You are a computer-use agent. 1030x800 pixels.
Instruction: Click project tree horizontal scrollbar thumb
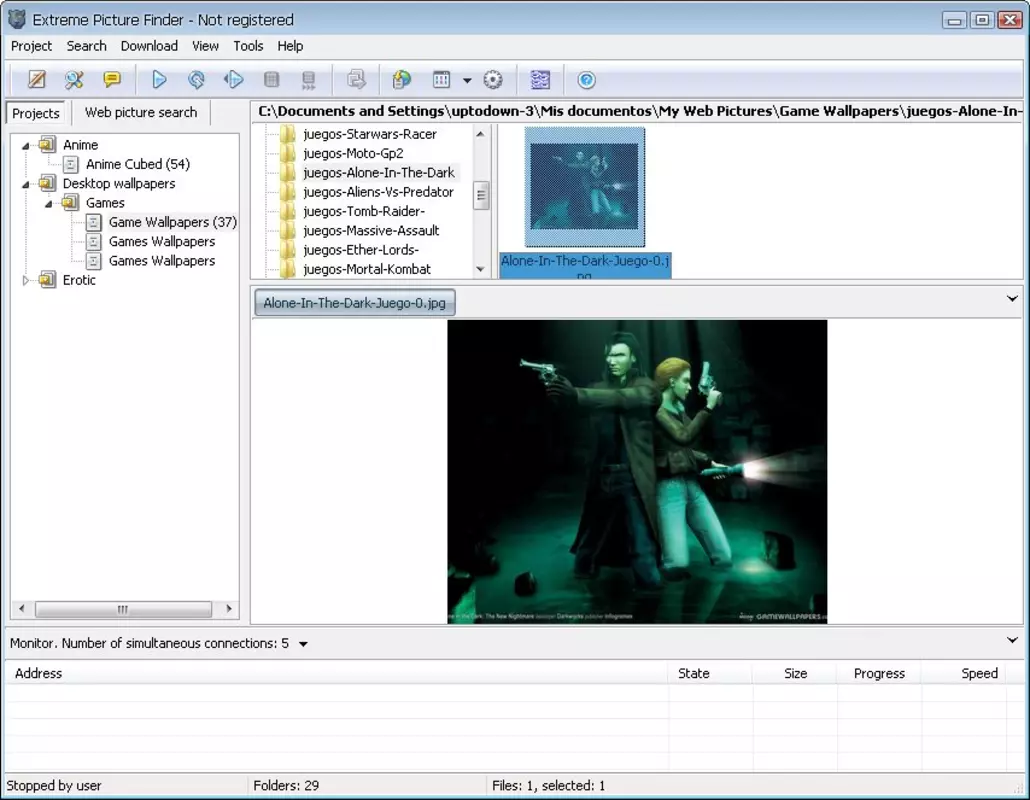pos(123,610)
